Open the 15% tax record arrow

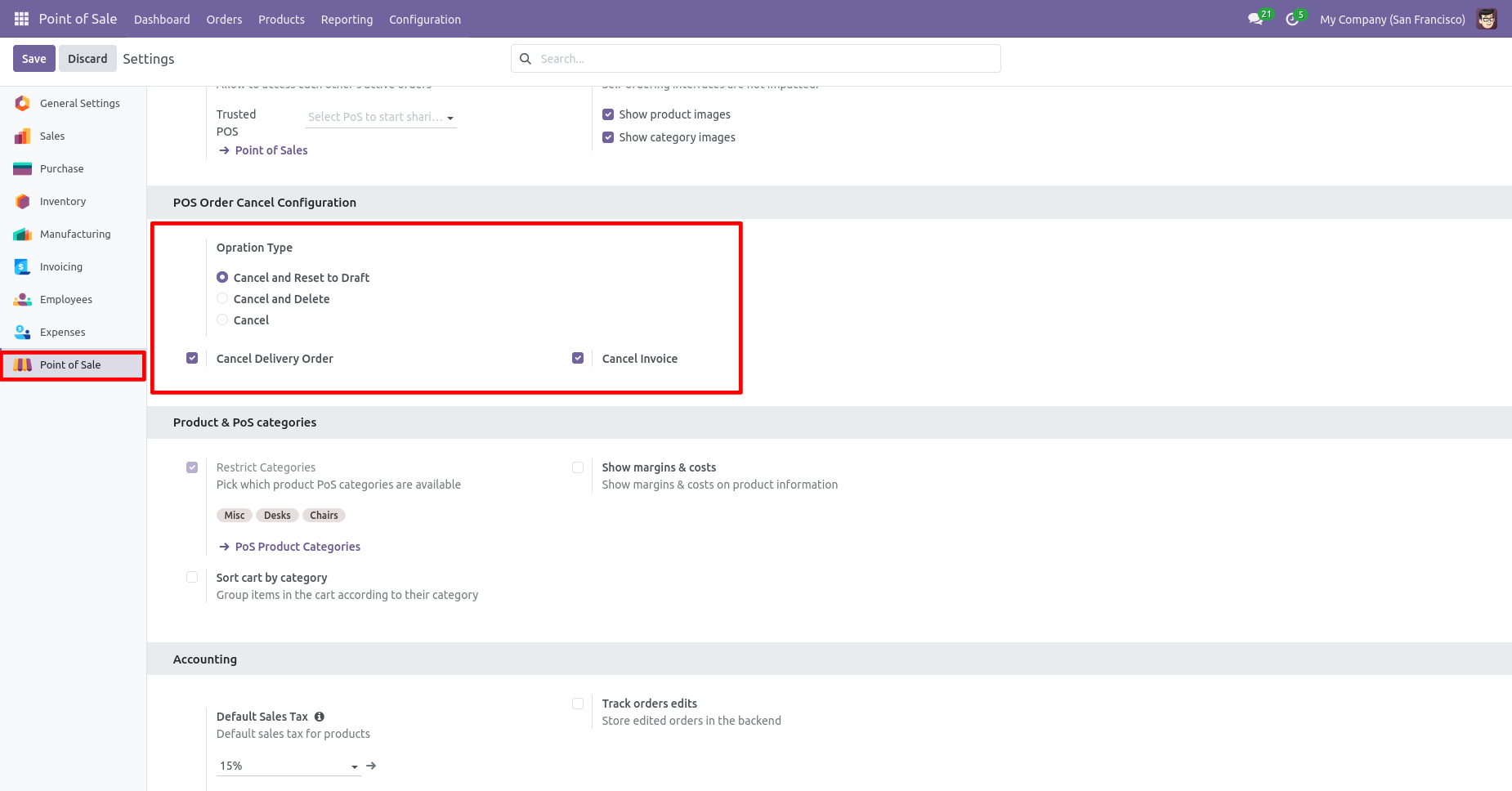pos(371,766)
